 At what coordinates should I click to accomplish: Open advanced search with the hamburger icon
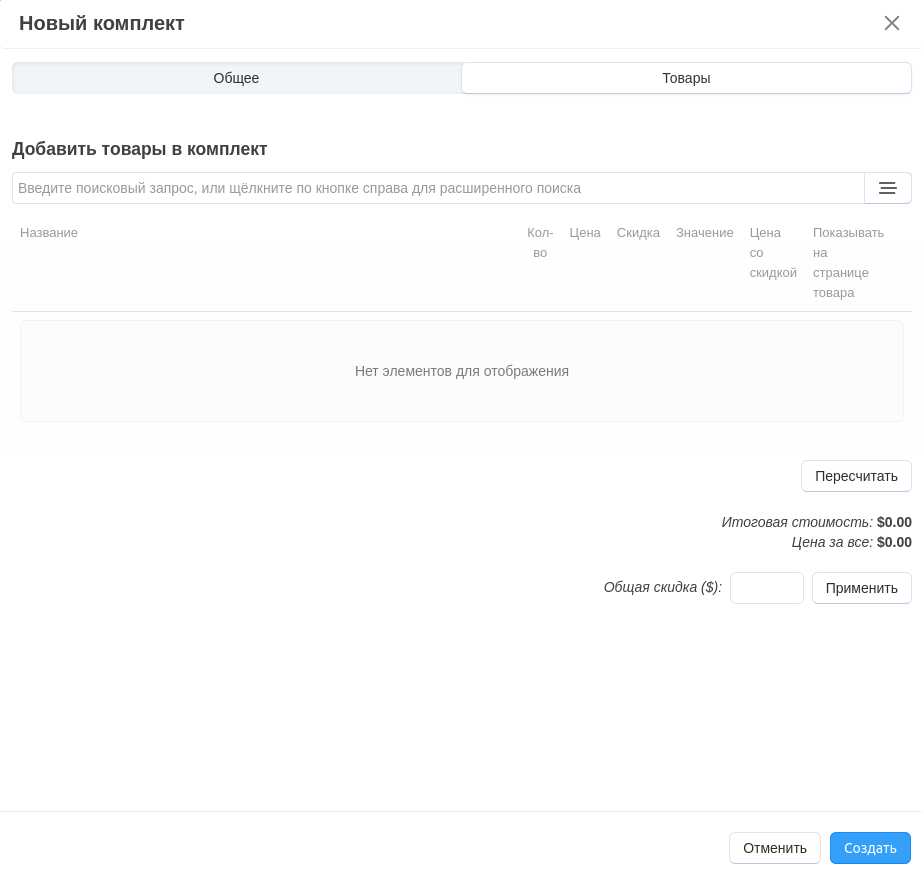[887, 188]
